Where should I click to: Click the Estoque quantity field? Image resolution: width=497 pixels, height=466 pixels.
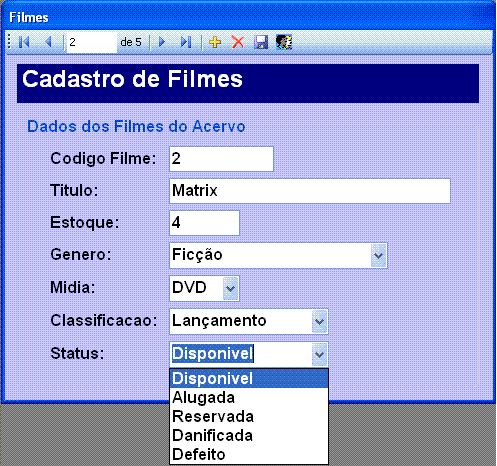pos(204,223)
